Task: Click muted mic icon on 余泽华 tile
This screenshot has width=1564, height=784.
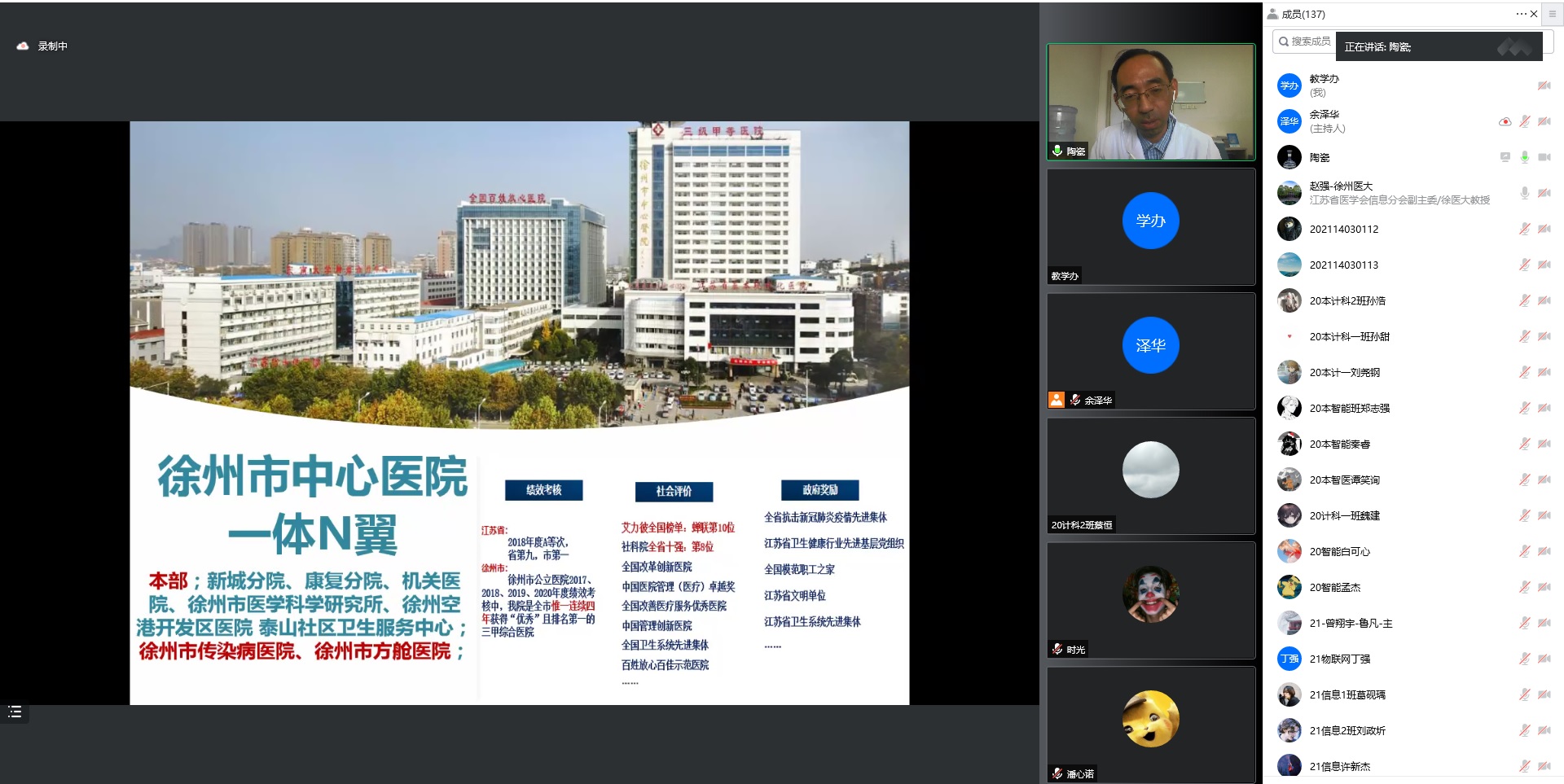Action: click(x=1075, y=400)
